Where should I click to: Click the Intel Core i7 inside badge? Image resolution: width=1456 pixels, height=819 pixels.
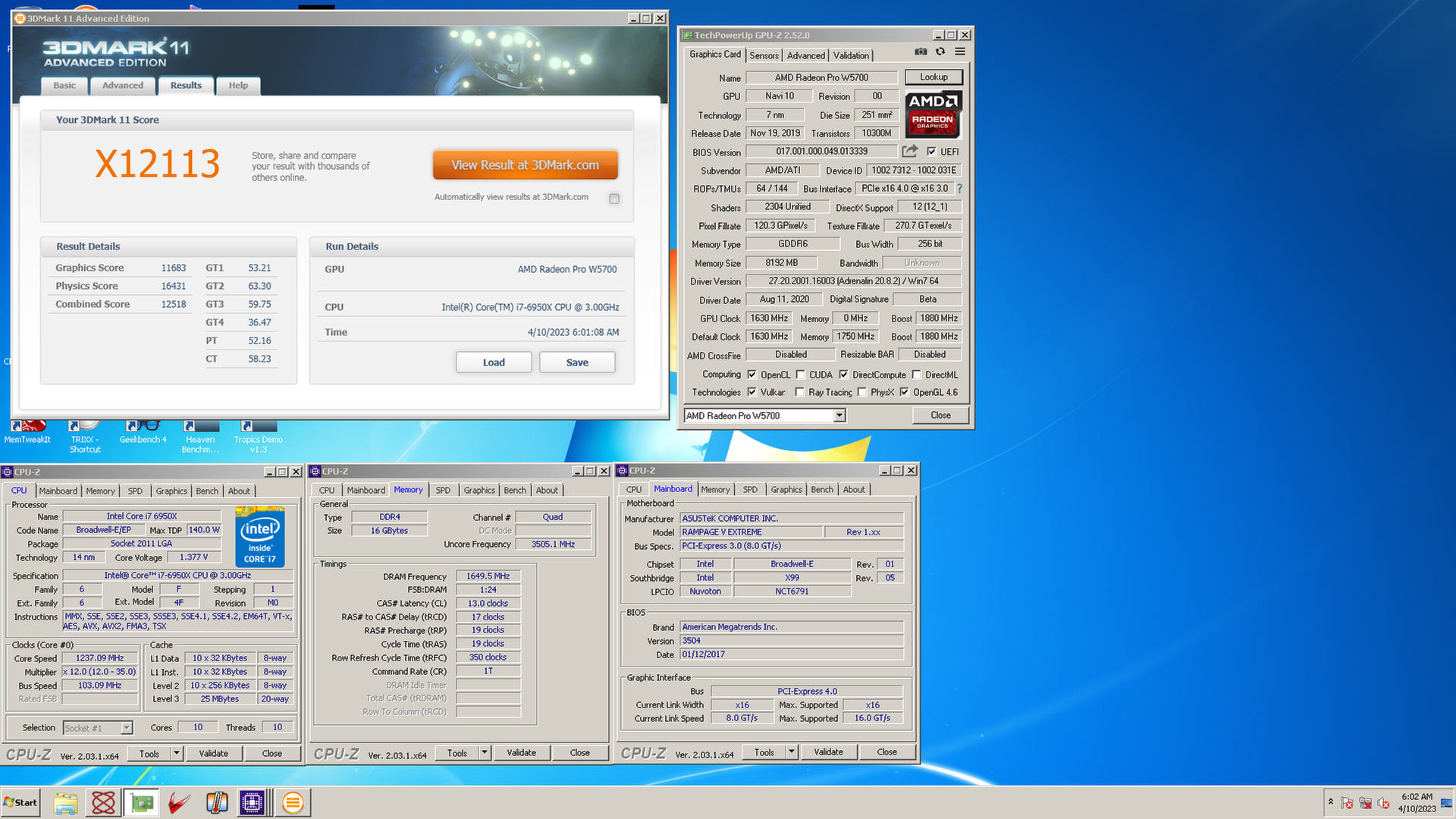(x=260, y=537)
